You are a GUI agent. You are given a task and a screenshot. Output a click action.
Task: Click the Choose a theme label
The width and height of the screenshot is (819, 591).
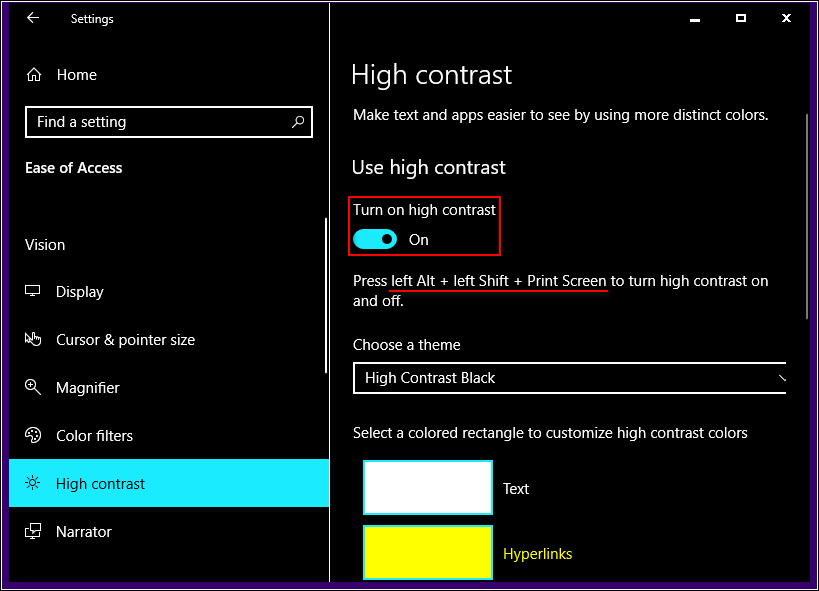click(x=406, y=345)
